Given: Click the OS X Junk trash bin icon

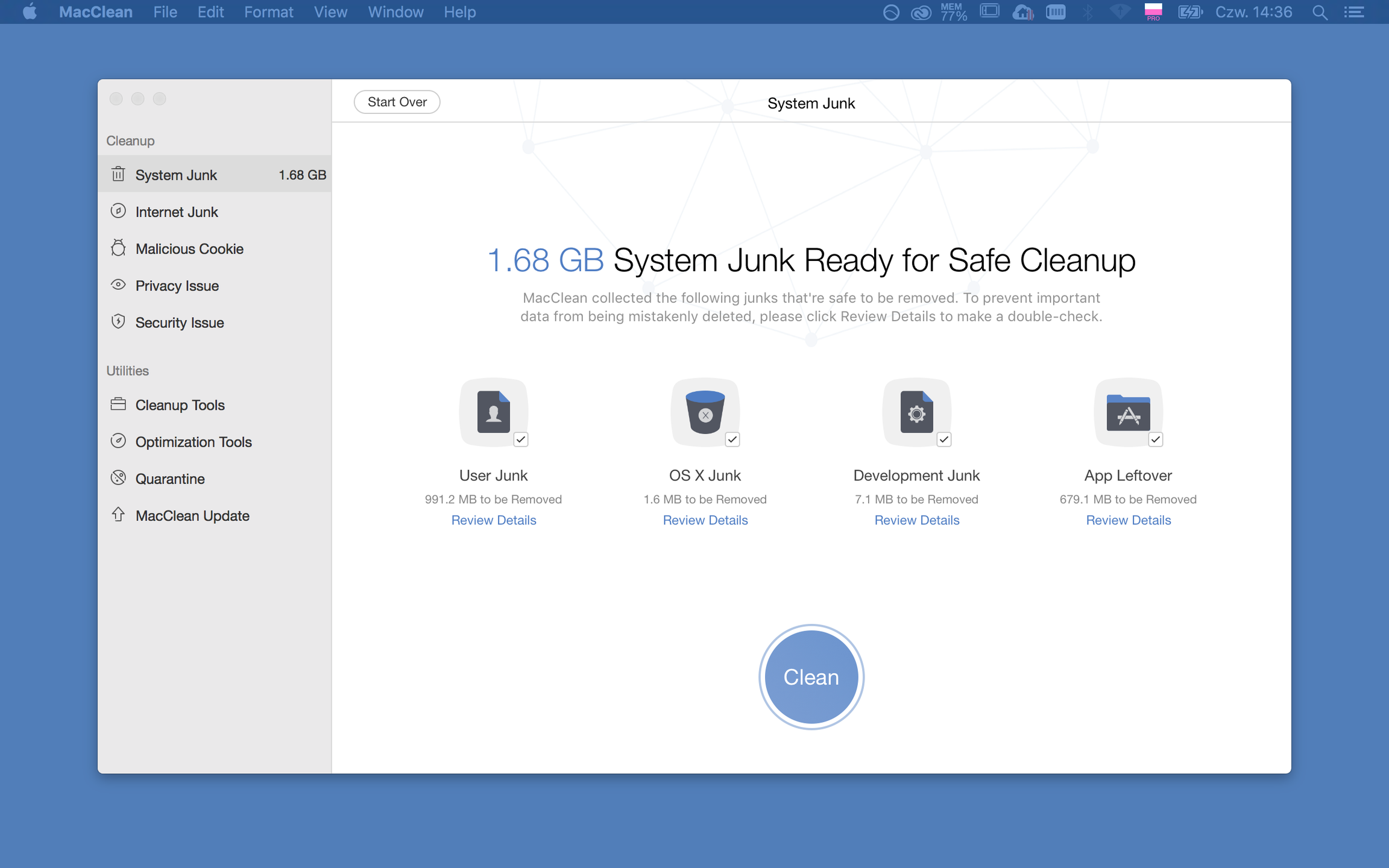Looking at the screenshot, I should (705, 412).
